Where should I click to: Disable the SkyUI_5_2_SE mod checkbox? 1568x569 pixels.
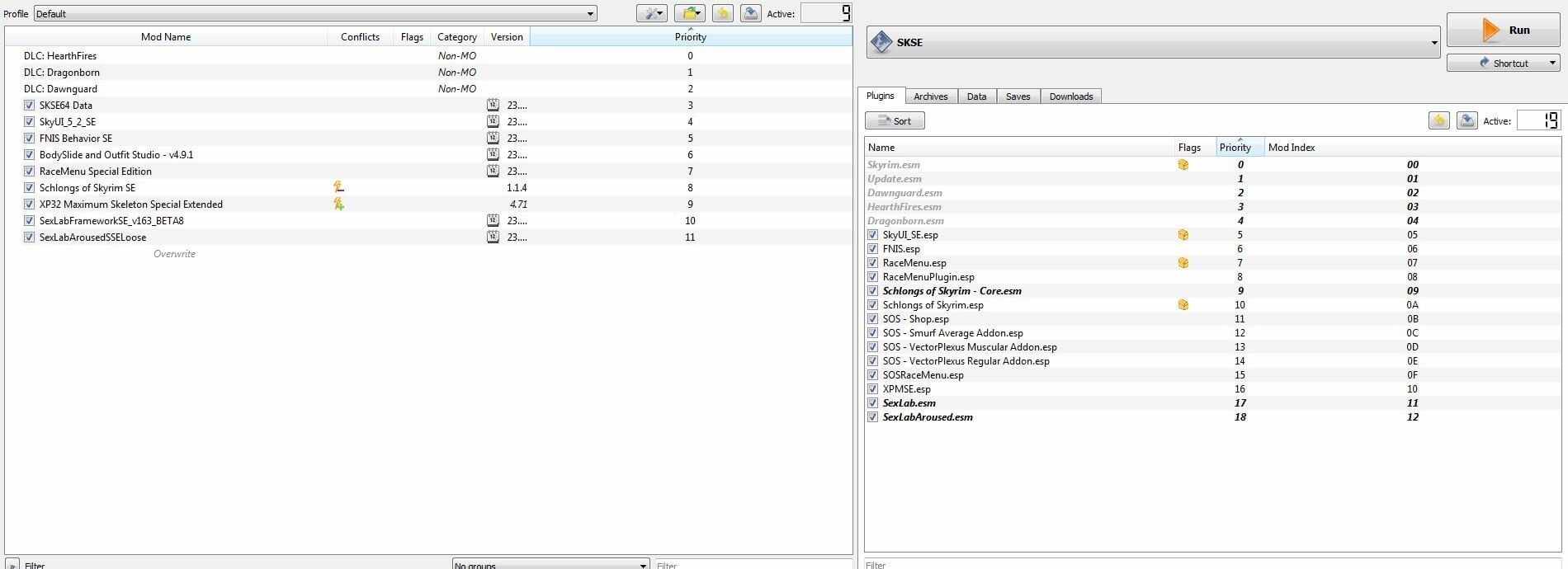pos(30,121)
